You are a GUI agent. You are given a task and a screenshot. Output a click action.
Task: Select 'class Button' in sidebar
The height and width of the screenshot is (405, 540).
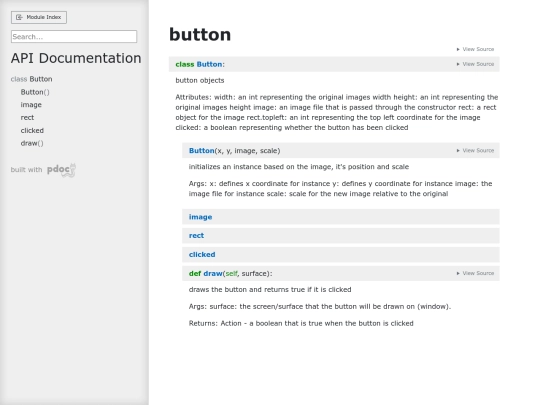pyautogui.click(x=31, y=79)
